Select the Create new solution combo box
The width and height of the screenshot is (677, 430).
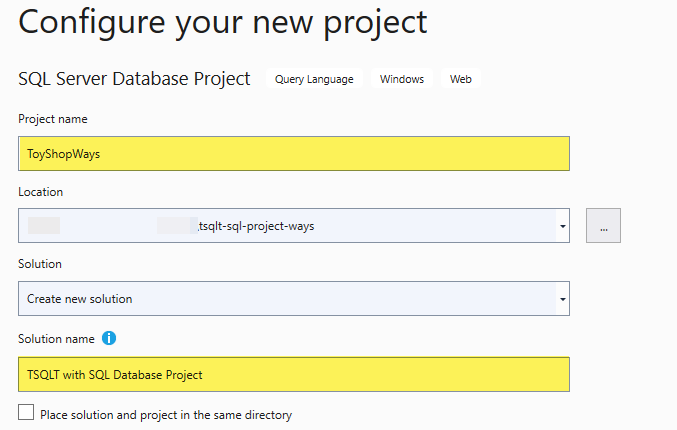click(x=288, y=298)
